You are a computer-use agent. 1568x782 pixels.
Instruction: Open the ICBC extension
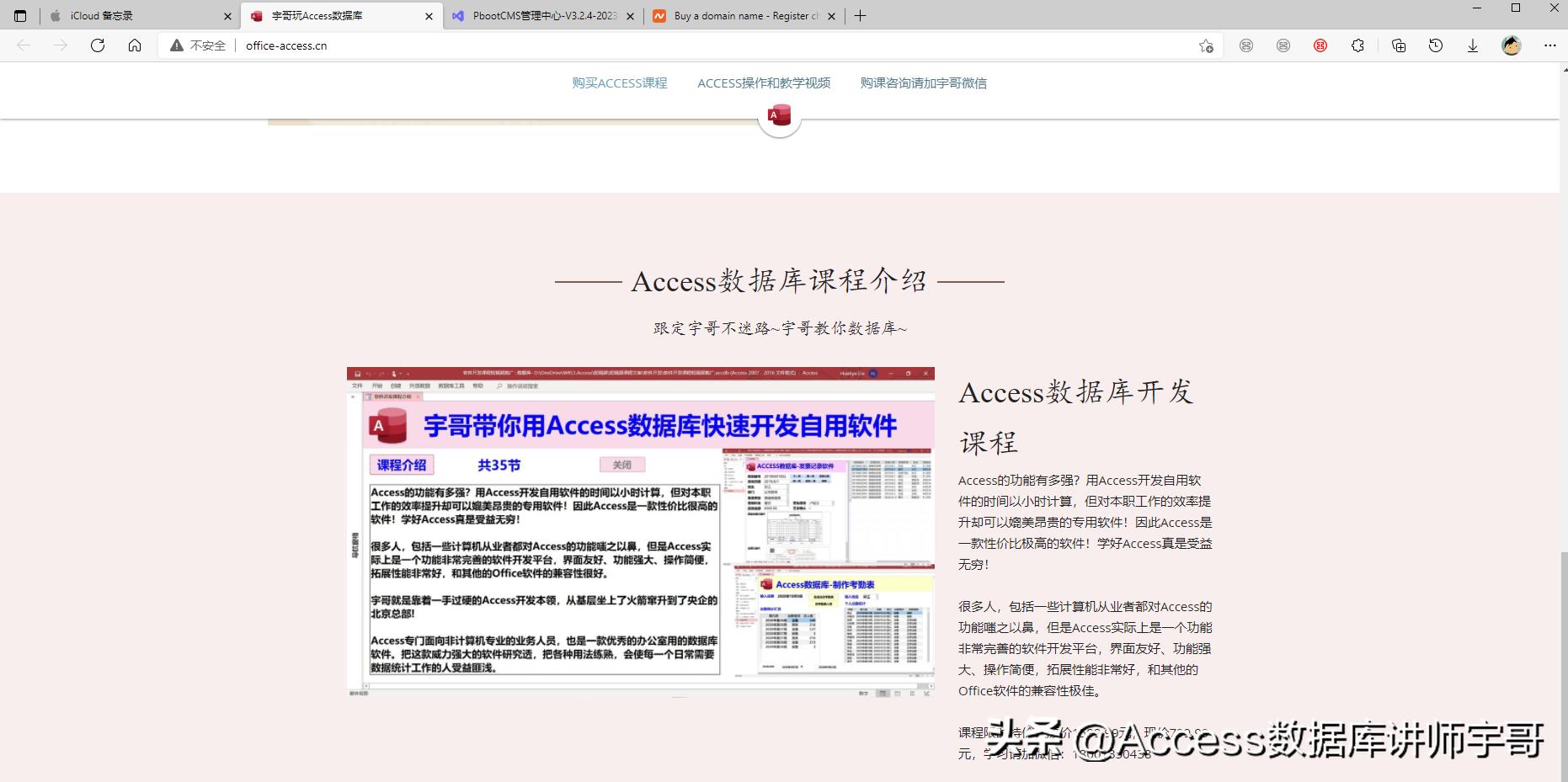coord(1320,45)
